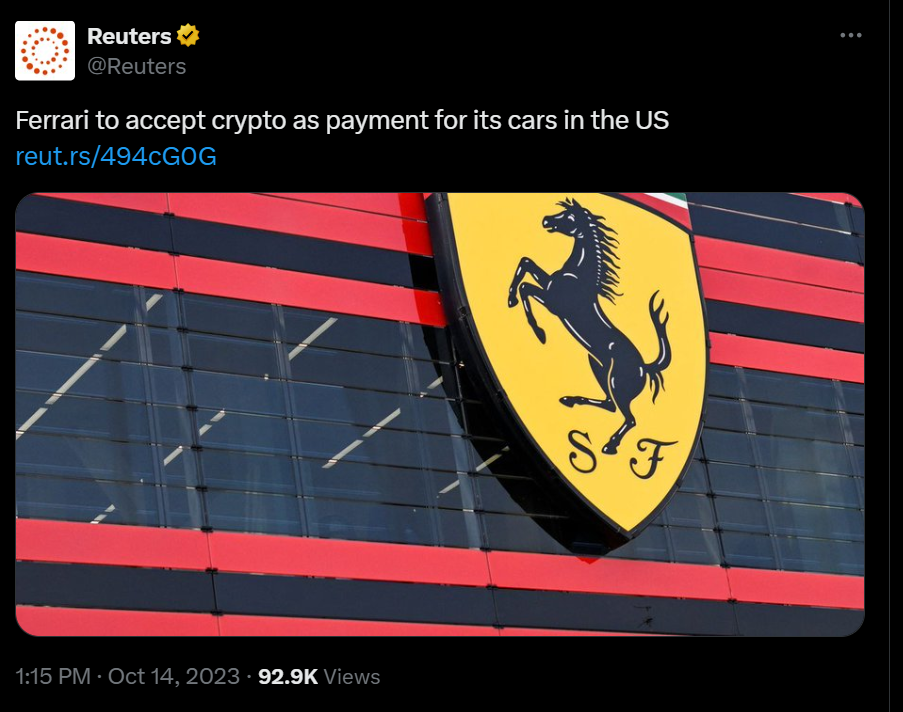
Task: Click the 92.9K view count
Action: pyautogui.click(x=288, y=676)
